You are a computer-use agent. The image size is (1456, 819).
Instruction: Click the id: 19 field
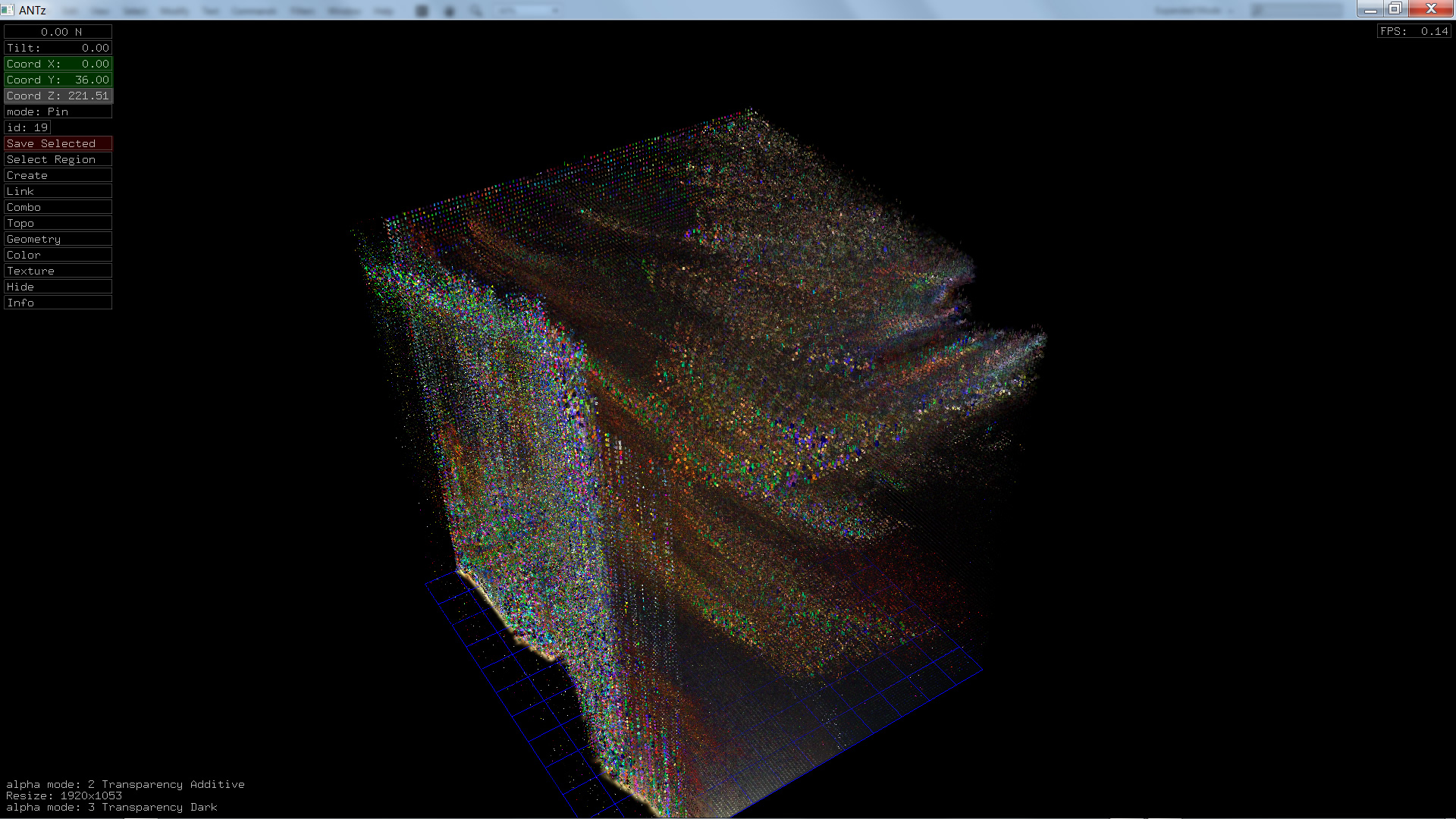[27, 127]
